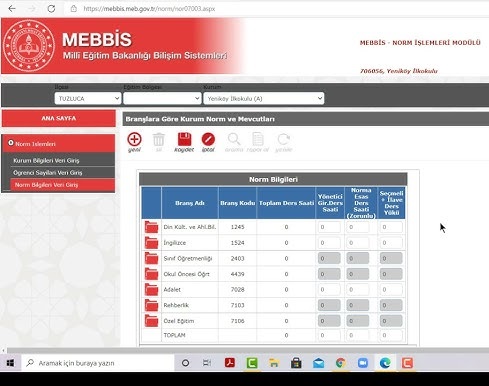The width and height of the screenshot is (489, 386).
Task: Open folder icon for Adalet row
Action: [151, 289]
